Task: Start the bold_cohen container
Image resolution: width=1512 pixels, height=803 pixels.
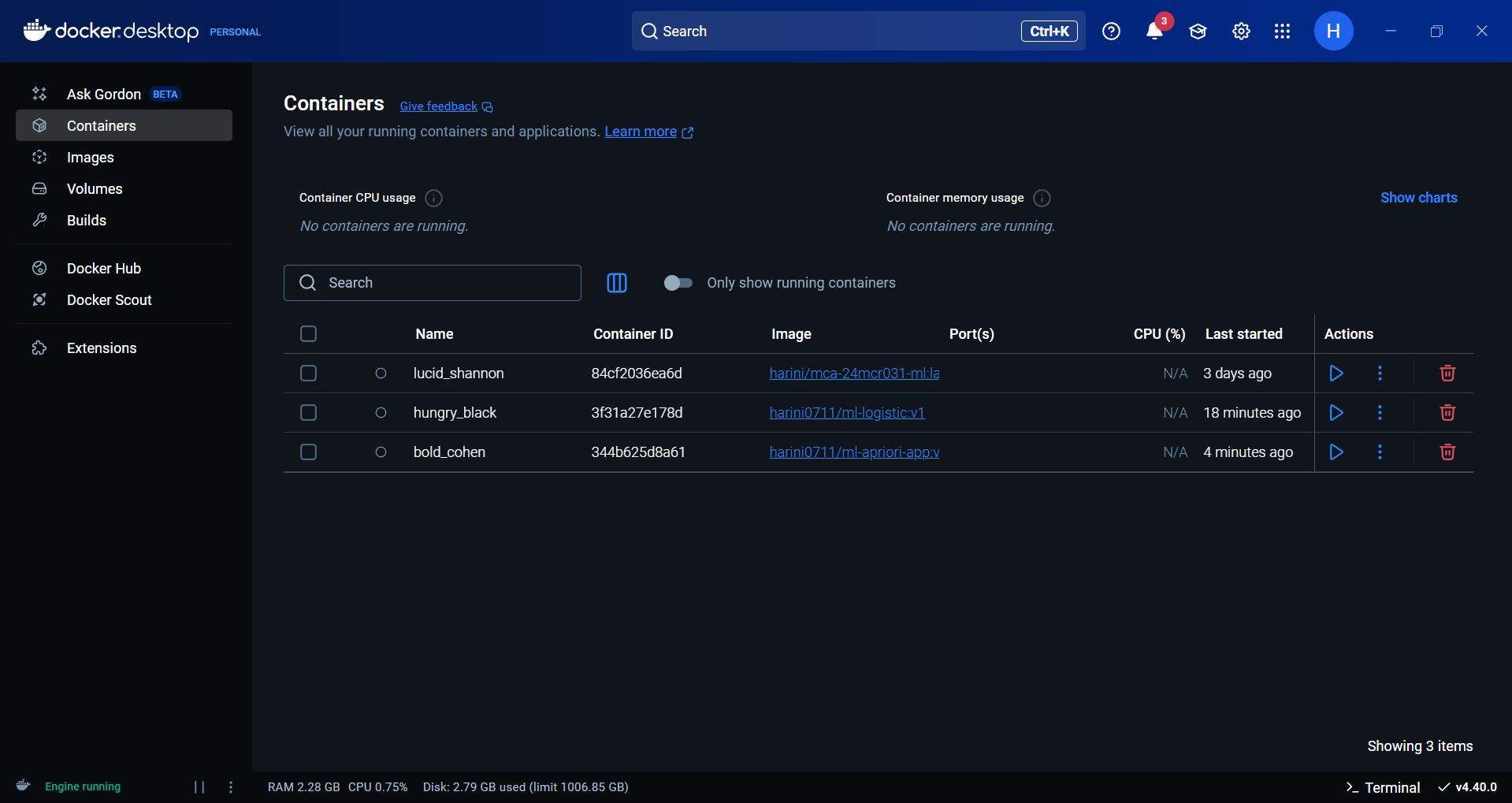Action: tap(1336, 452)
